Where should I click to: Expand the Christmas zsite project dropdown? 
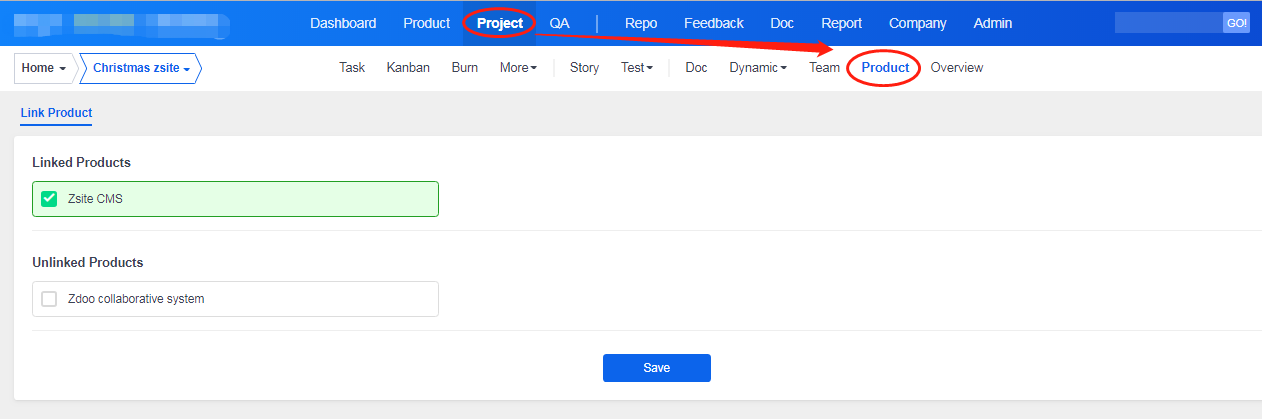coord(141,68)
